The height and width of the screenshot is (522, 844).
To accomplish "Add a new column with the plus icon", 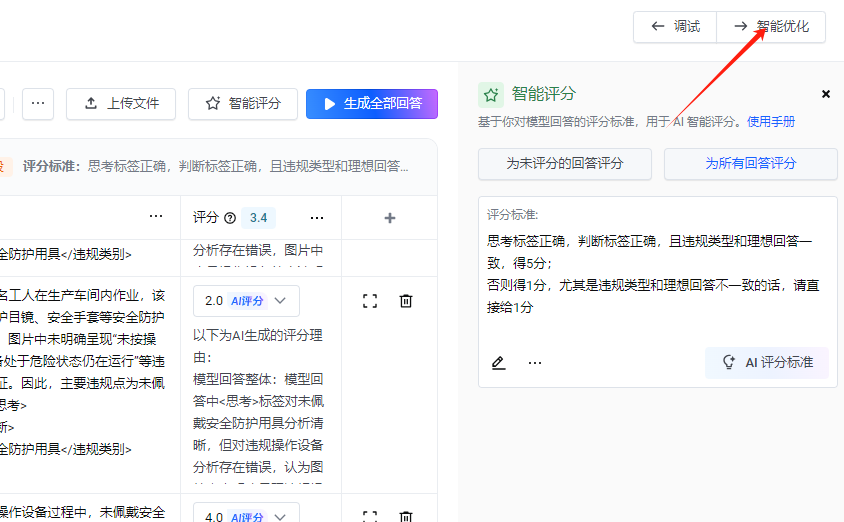I will point(390,218).
